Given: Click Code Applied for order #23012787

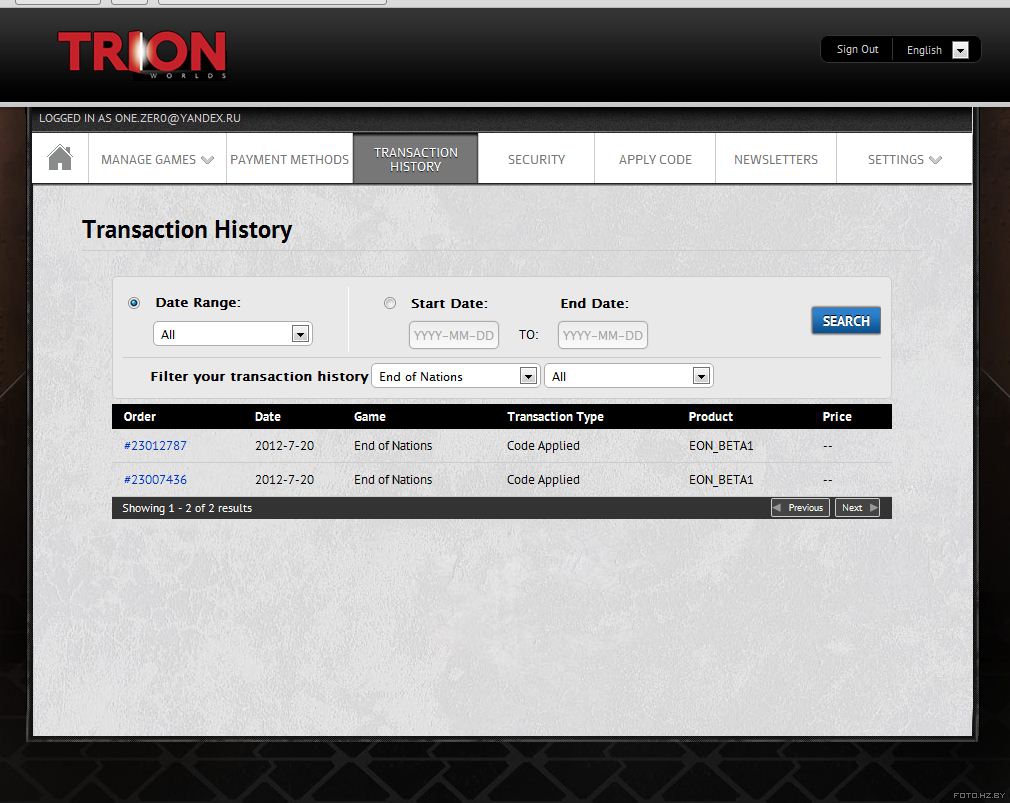Looking at the screenshot, I should pyautogui.click(x=543, y=446).
